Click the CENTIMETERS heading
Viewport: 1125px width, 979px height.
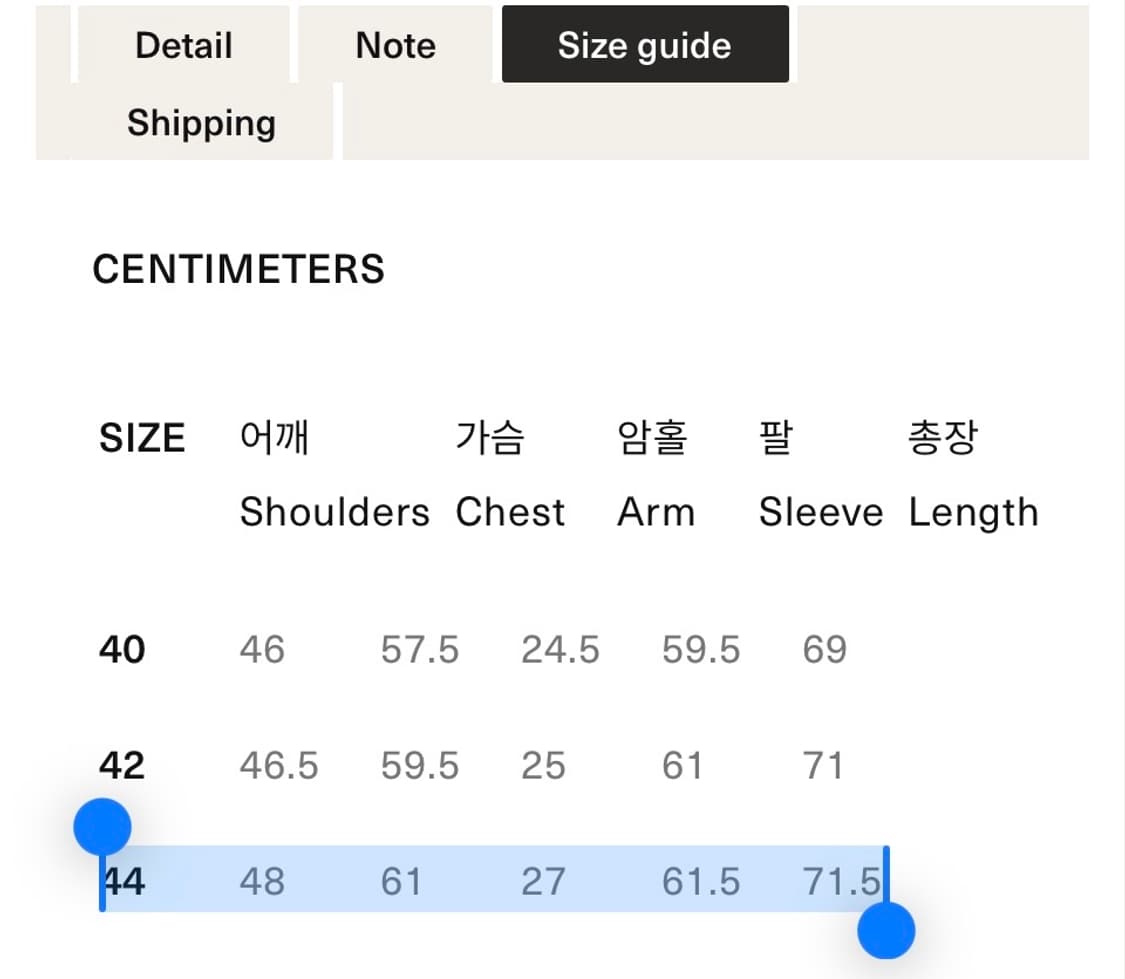(238, 270)
